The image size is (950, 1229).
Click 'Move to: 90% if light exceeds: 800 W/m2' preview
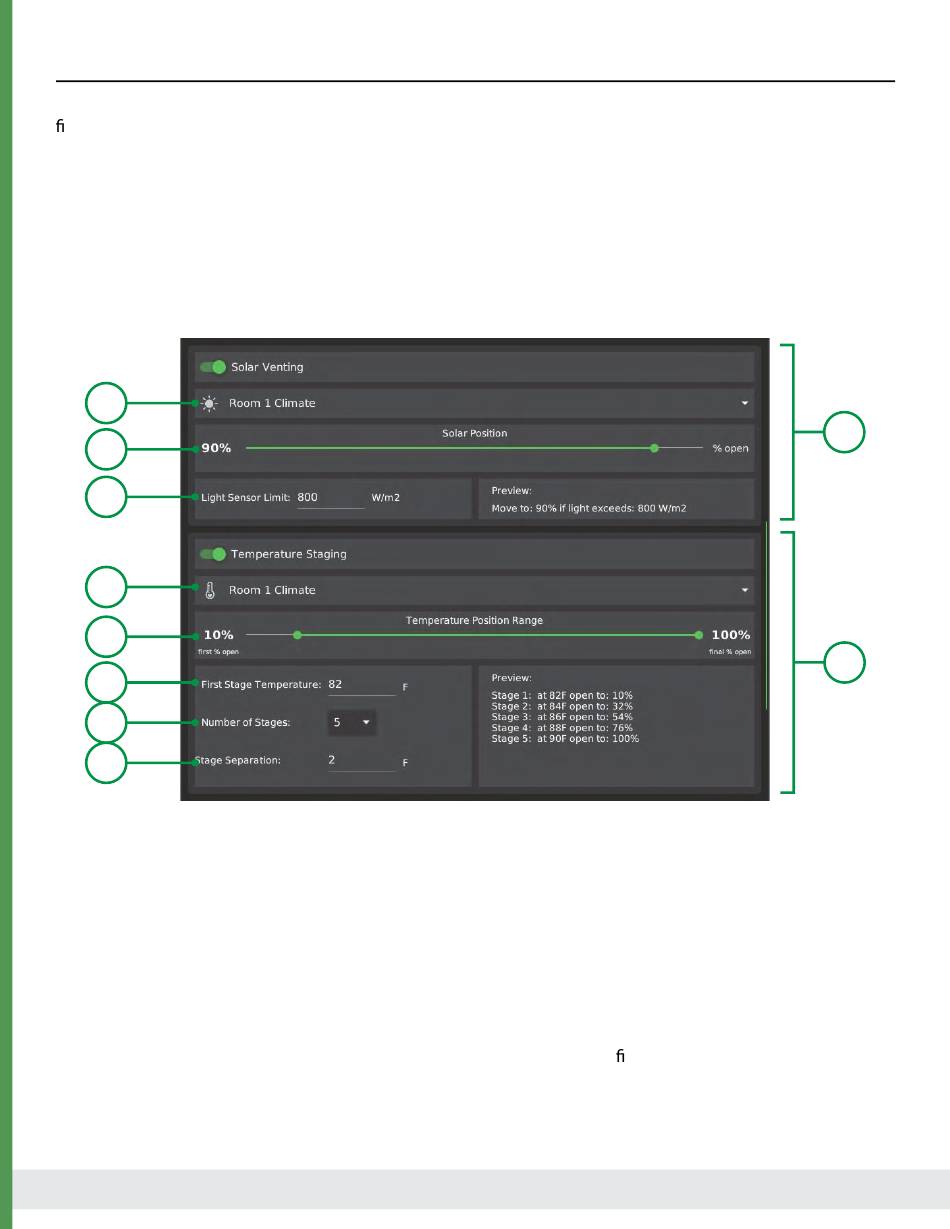[x=587, y=509]
